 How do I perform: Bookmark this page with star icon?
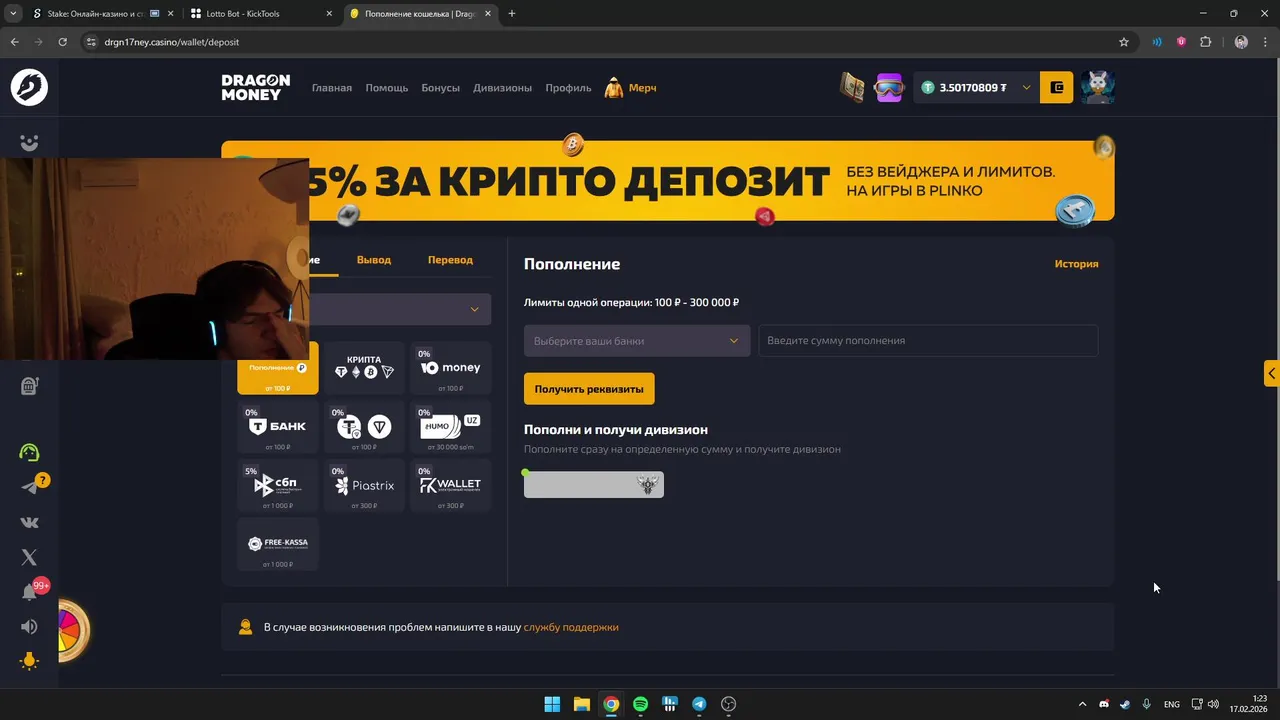1124,42
